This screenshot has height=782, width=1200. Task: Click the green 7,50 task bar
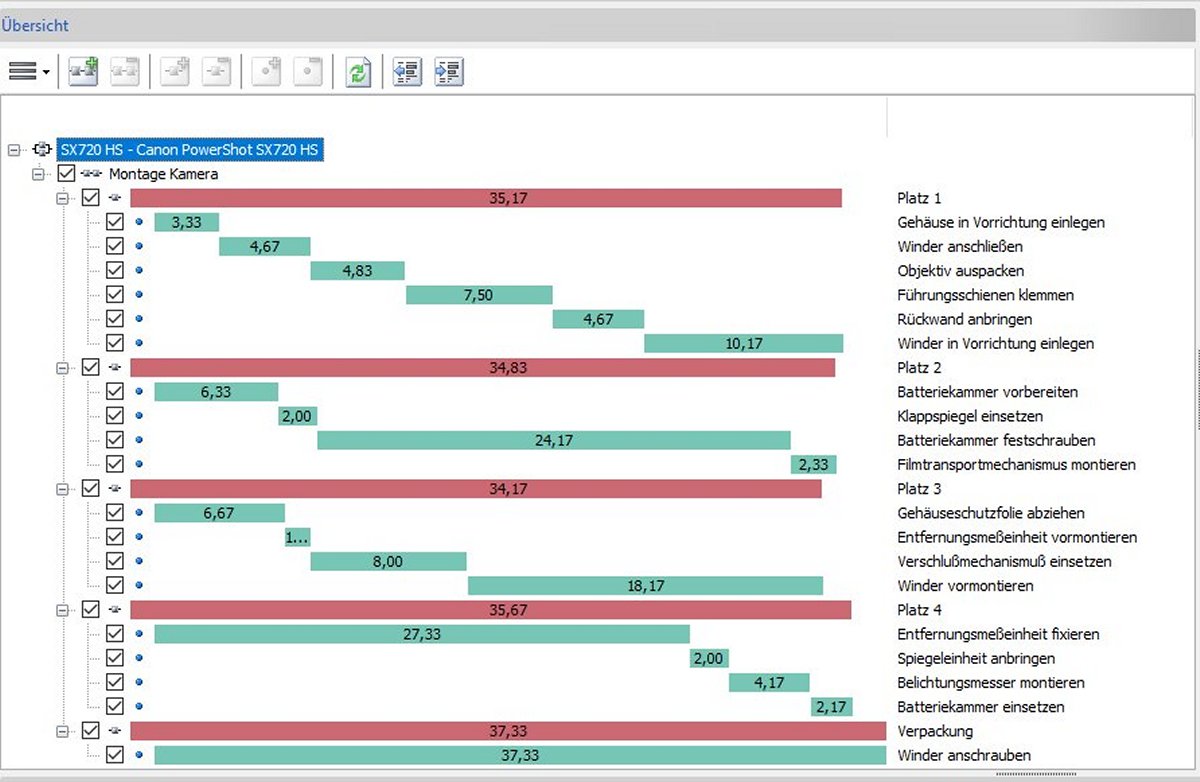[479, 295]
